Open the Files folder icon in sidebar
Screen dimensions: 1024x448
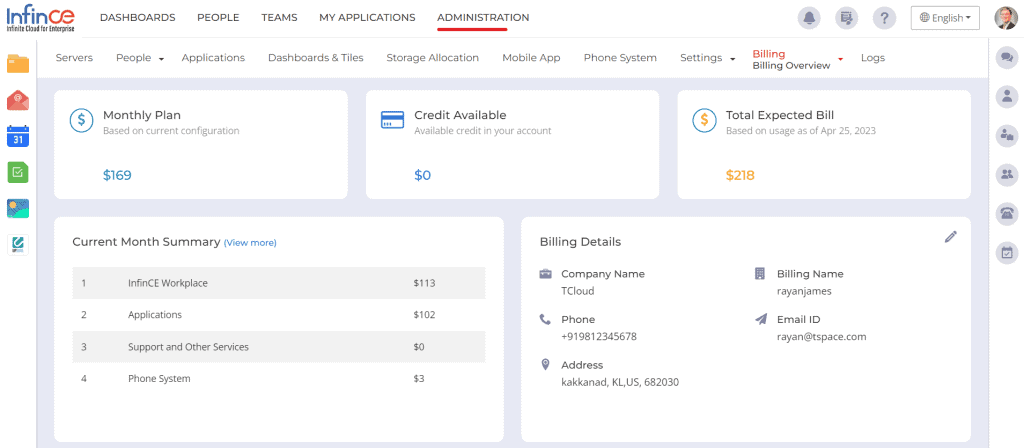(x=18, y=63)
